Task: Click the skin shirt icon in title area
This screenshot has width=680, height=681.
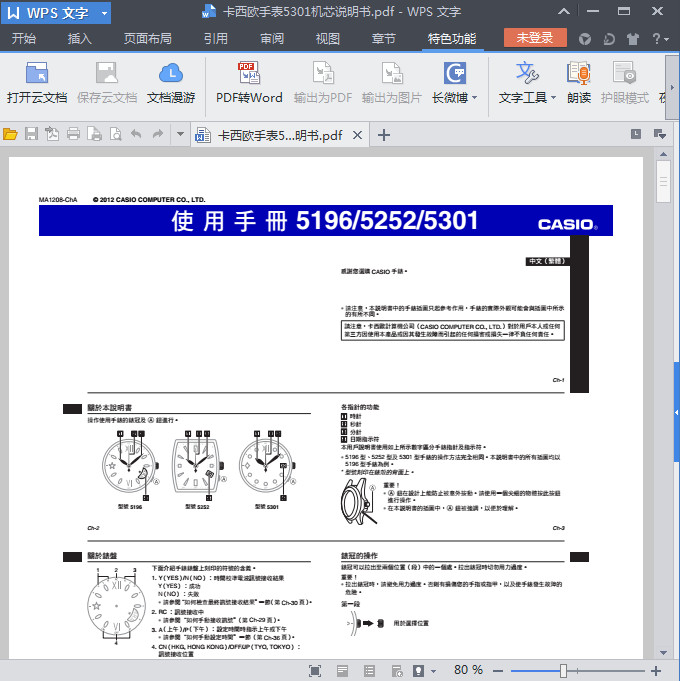Action: 633,40
